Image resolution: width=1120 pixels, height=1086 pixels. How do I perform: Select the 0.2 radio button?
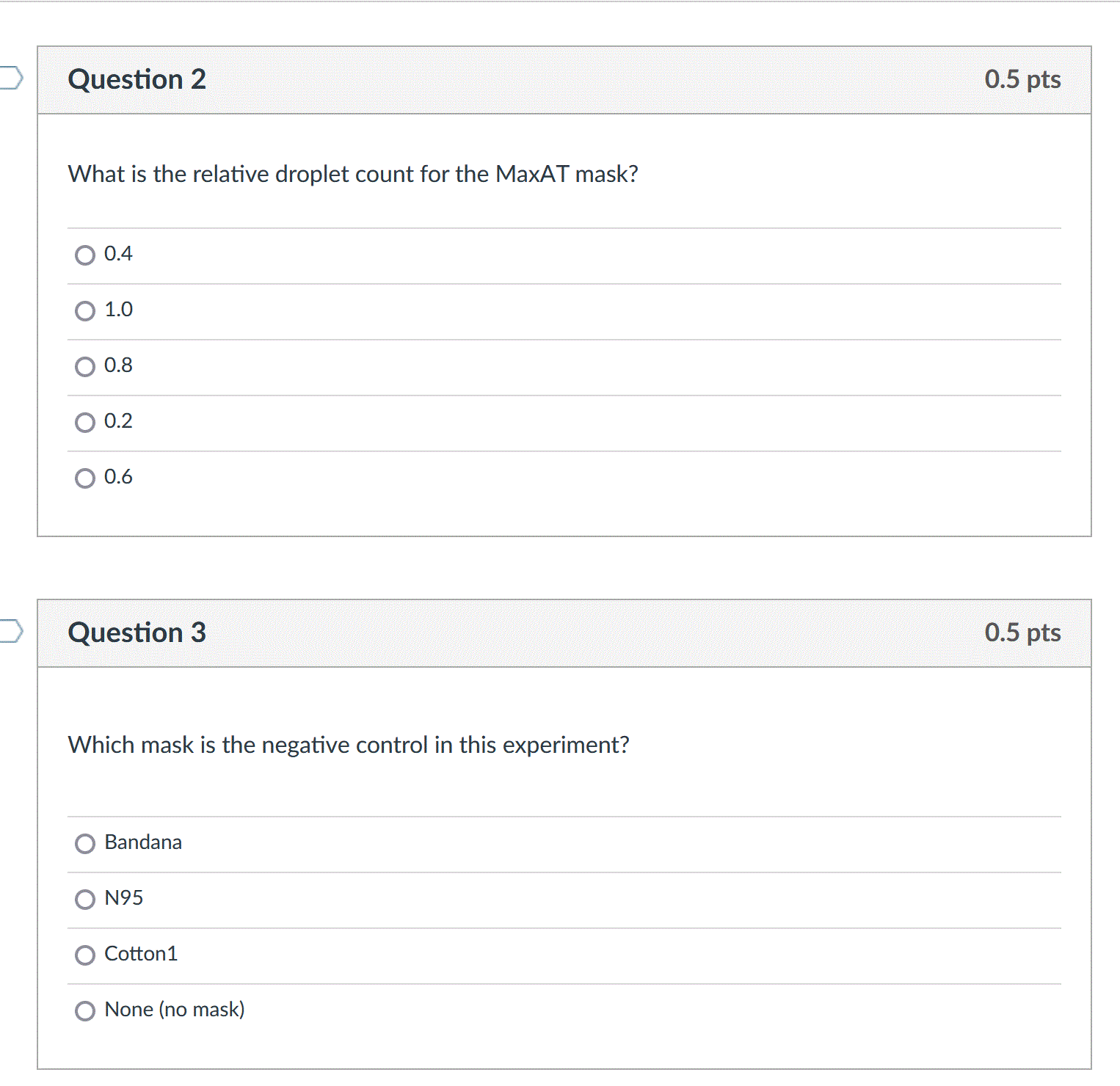pyautogui.click(x=85, y=423)
